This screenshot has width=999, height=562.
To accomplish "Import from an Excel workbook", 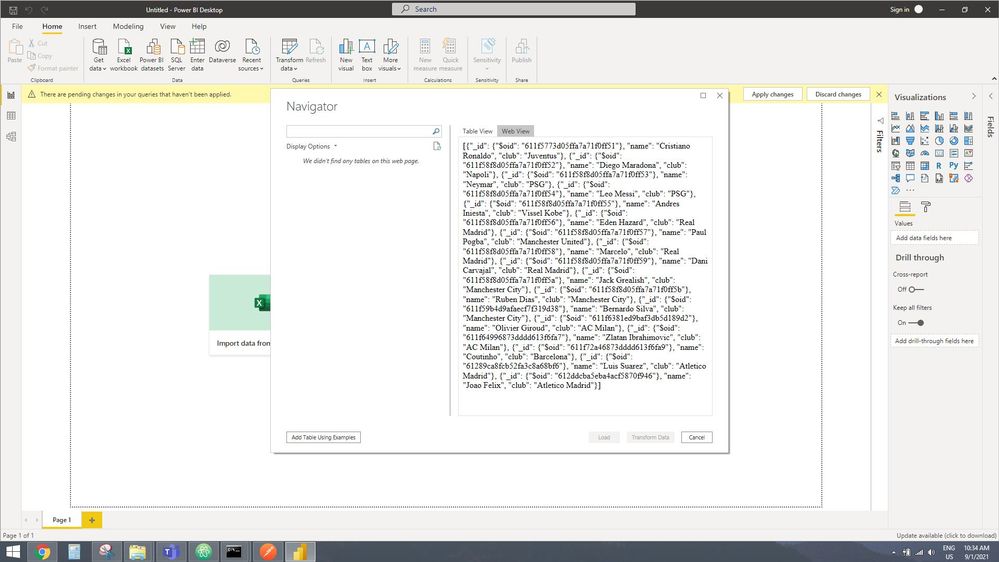I will [x=124, y=55].
